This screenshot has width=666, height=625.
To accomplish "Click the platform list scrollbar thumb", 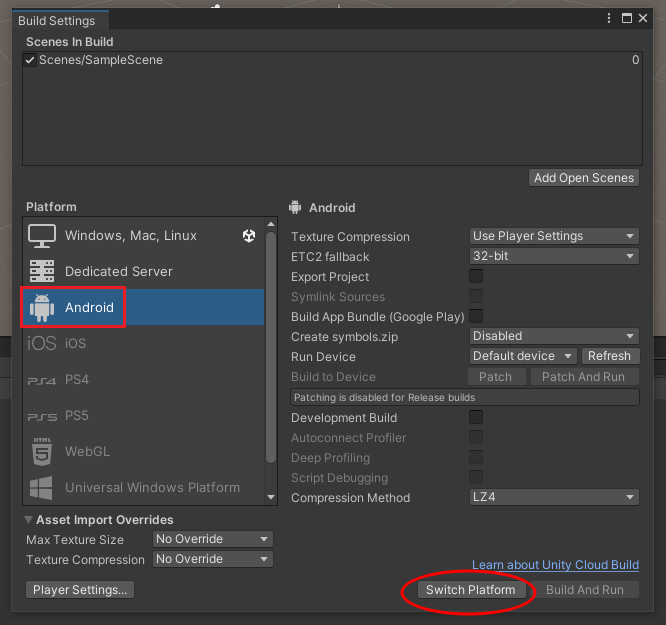I will [271, 347].
